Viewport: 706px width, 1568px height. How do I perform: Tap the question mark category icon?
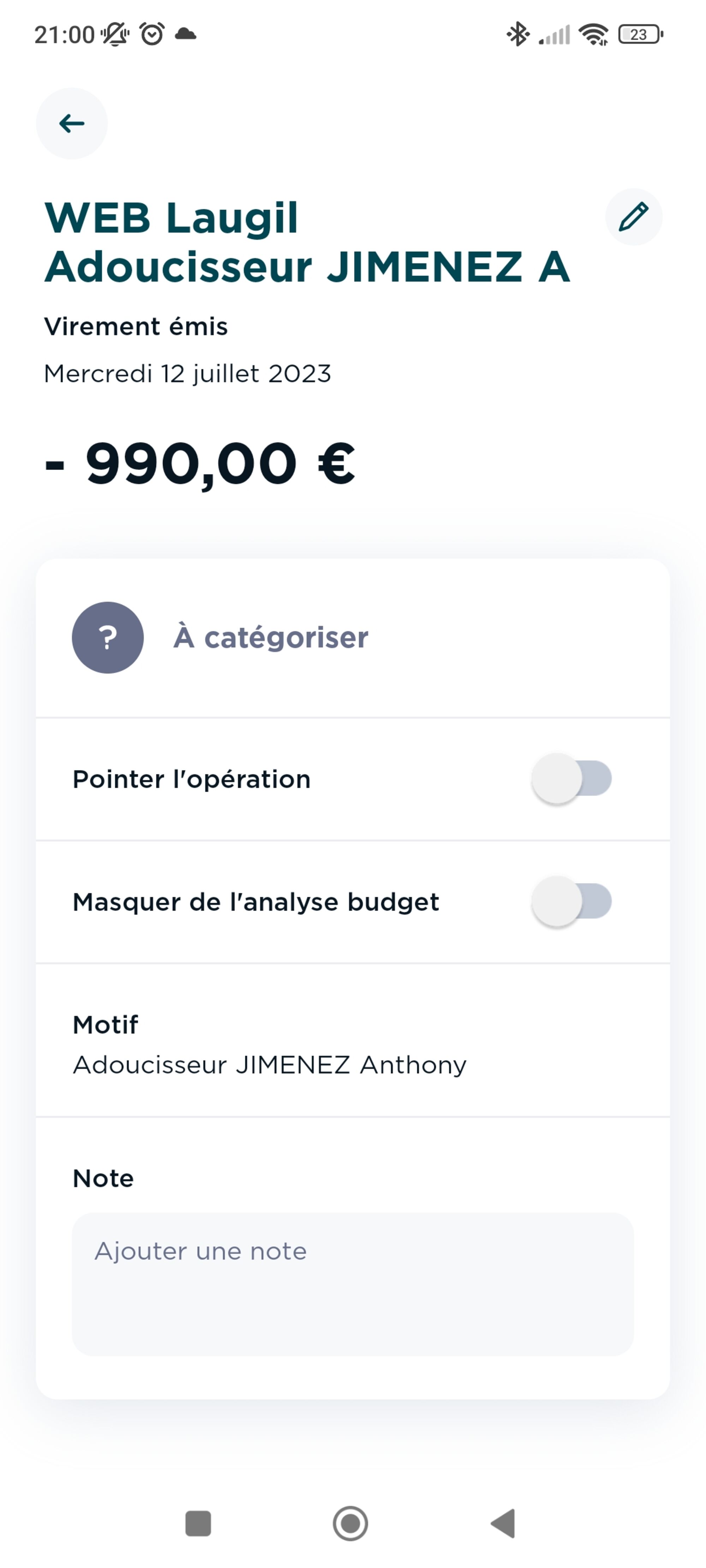(x=108, y=637)
